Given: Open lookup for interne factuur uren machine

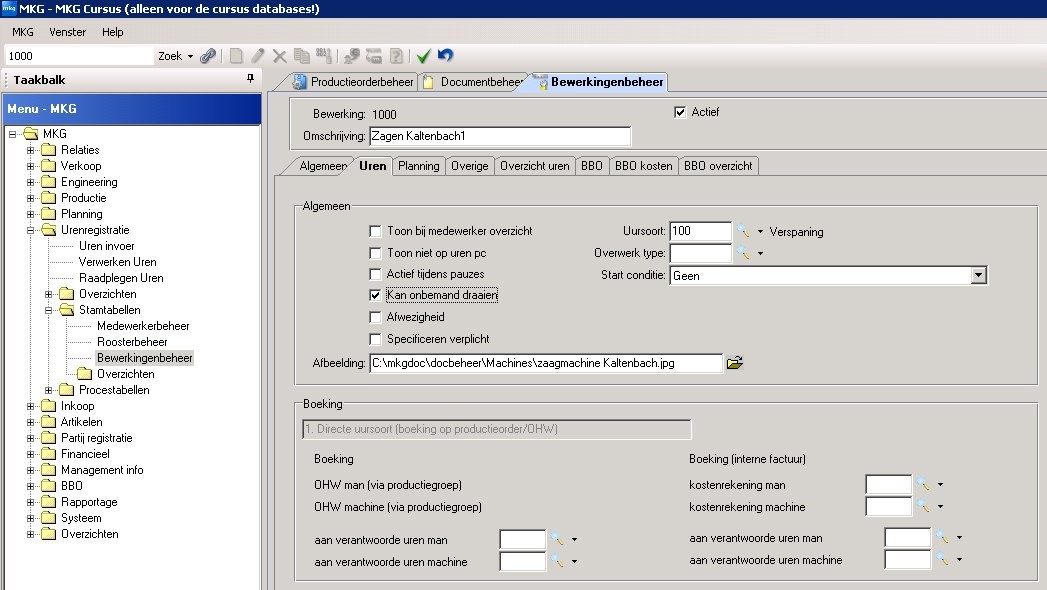Looking at the screenshot, I should 942,559.
